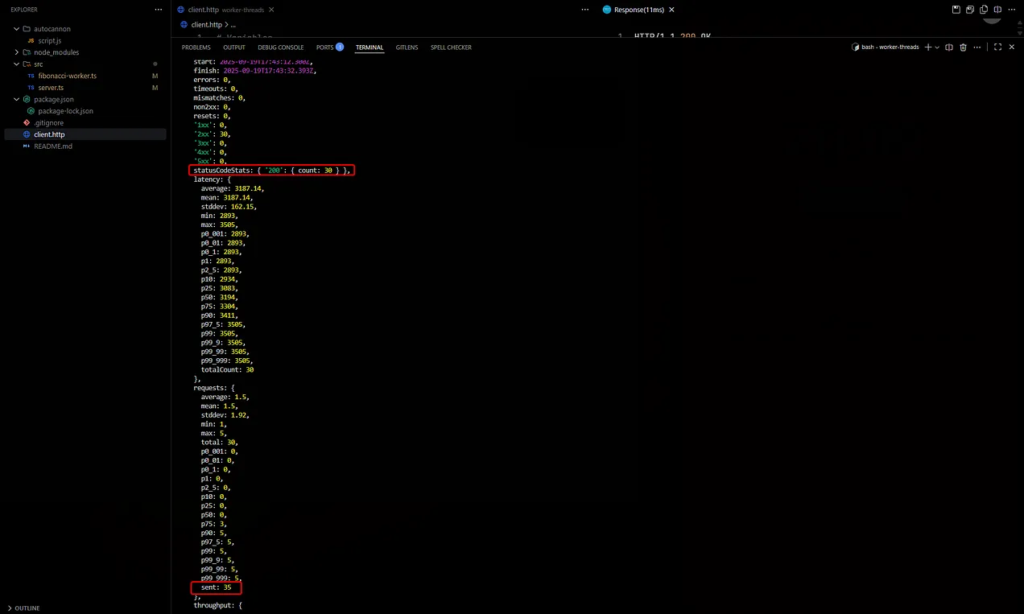This screenshot has height=614, width=1024.
Task: Click the new terminal plus icon
Action: (x=927, y=47)
